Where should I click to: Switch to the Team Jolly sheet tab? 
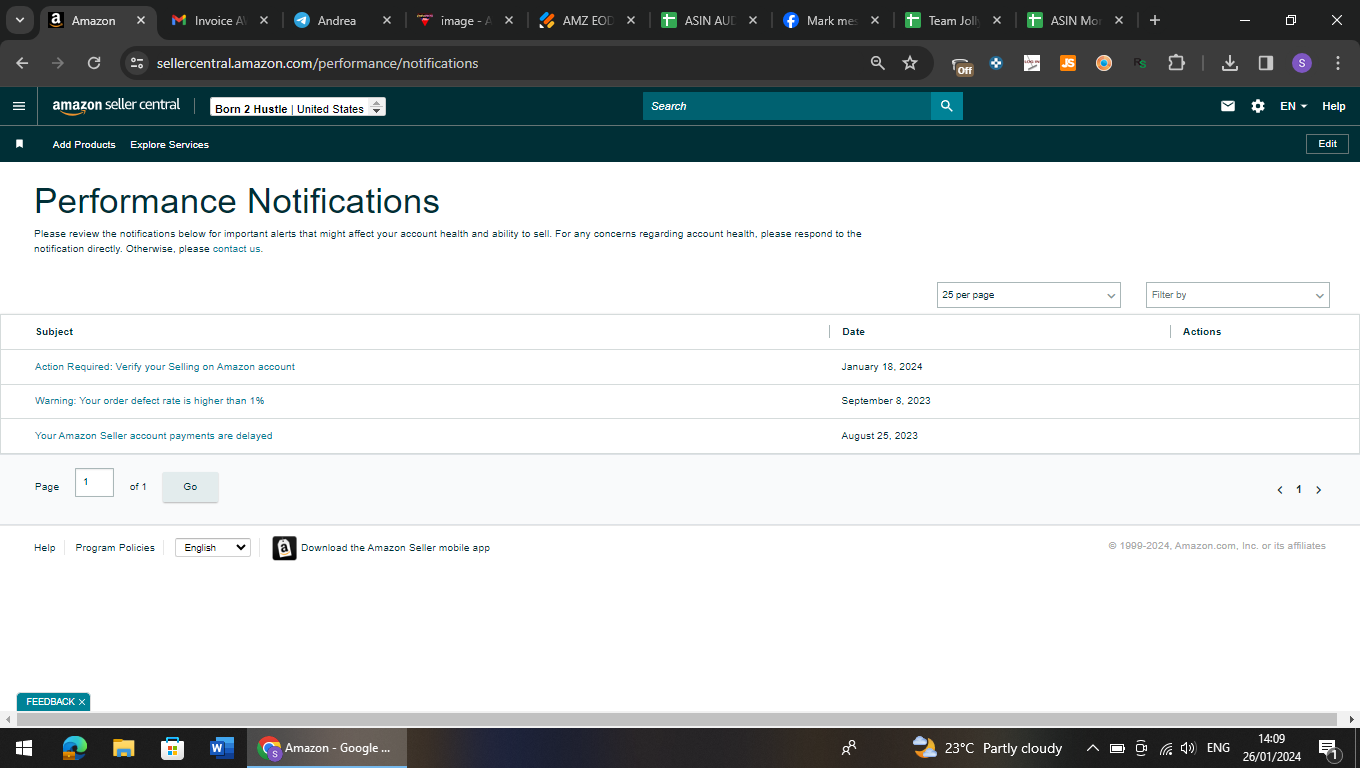tap(954, 21)
